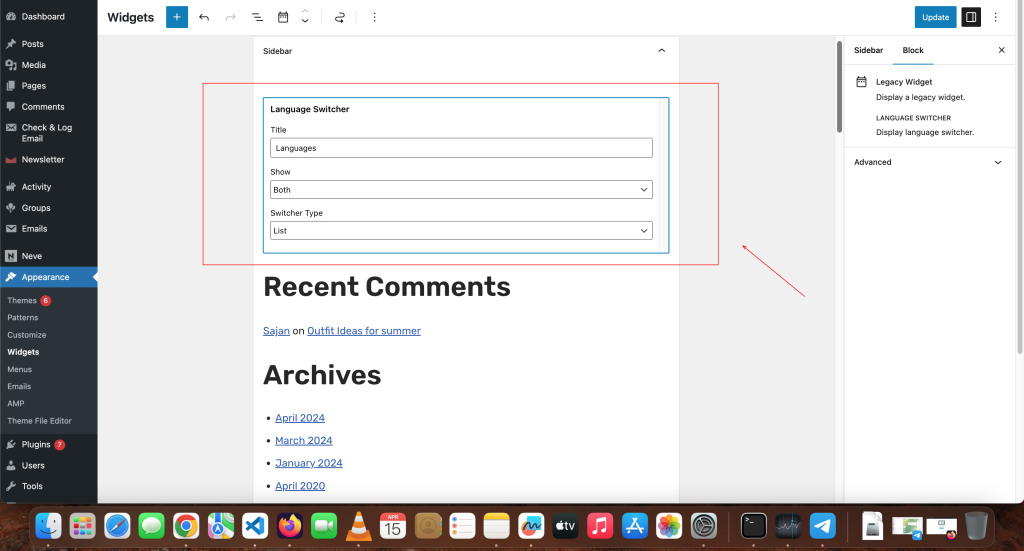The image size is (1024, 551).
Task: Open Finder from the Dock
Action: 48,526
